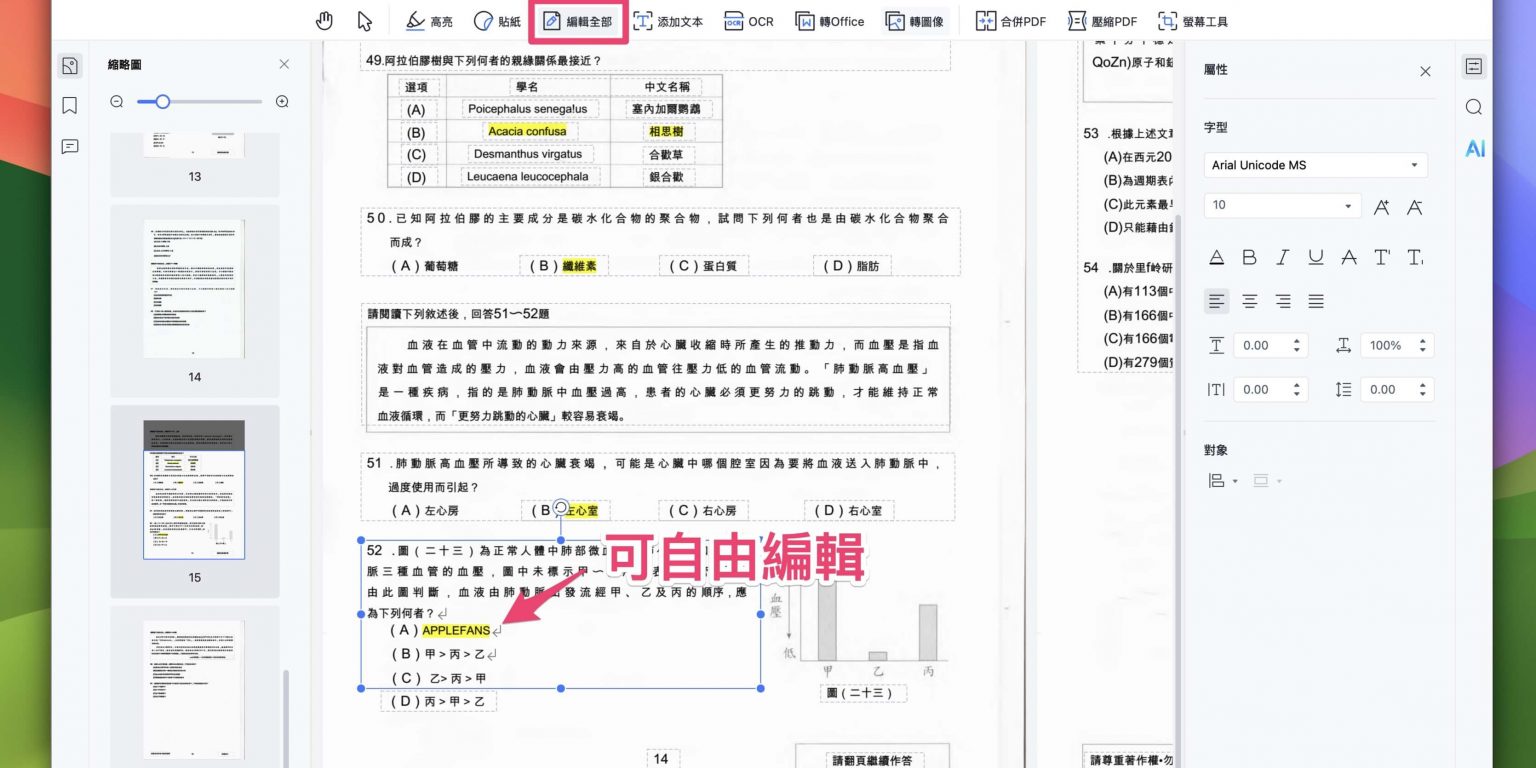This screenshot has height=768, width=1536.
Task: Select the hand pan tool
Action: [x=324, y=21]
